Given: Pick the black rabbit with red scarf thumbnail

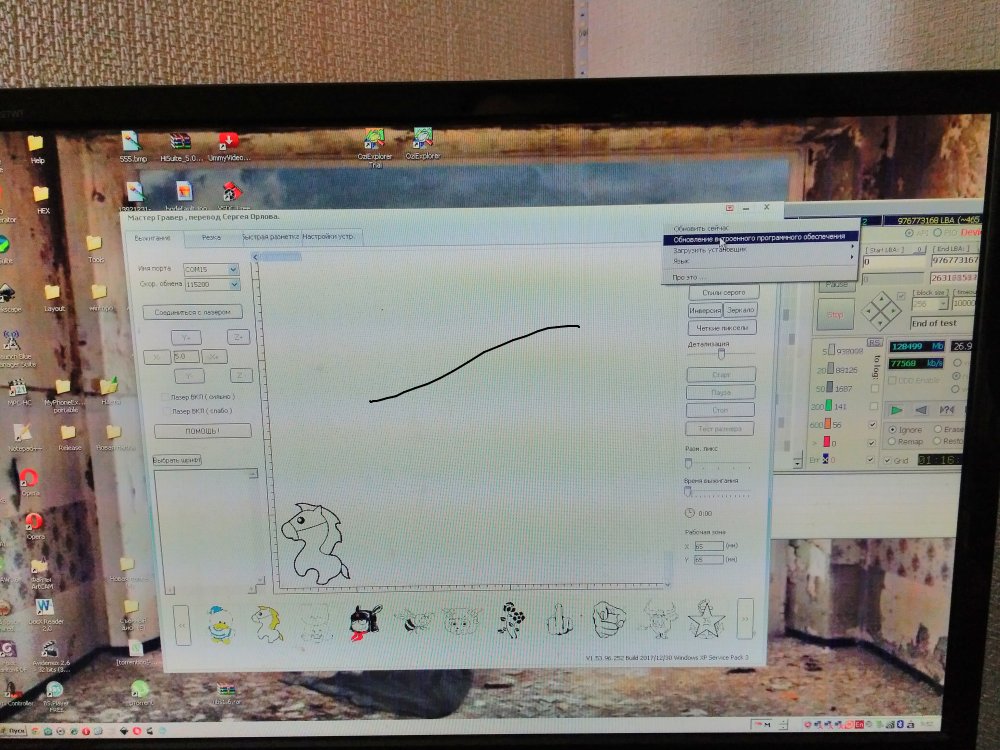Looking at the screenshot, I should click(x=366, y=622).
